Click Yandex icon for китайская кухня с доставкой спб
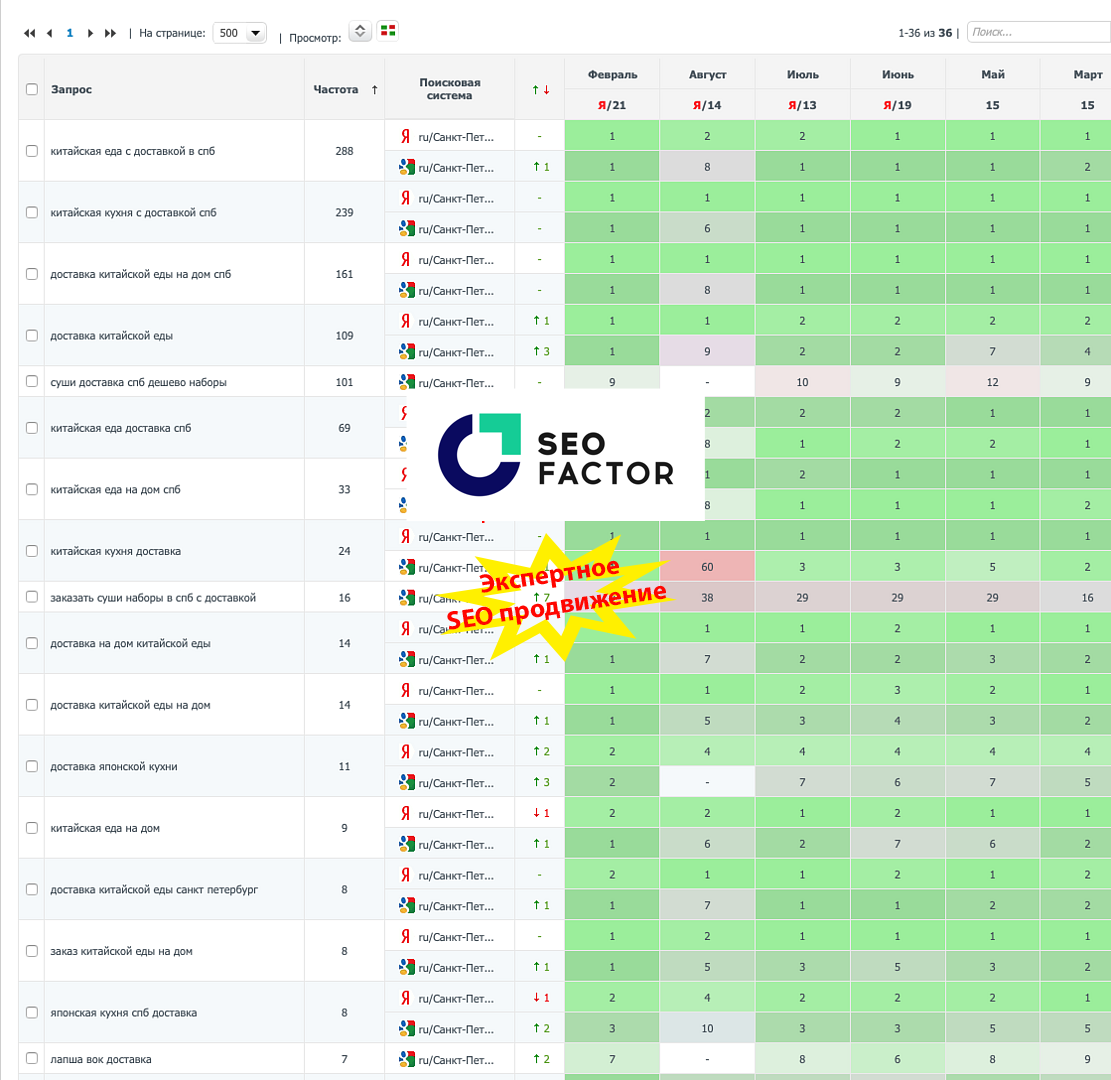 click(x=405, y=198)
